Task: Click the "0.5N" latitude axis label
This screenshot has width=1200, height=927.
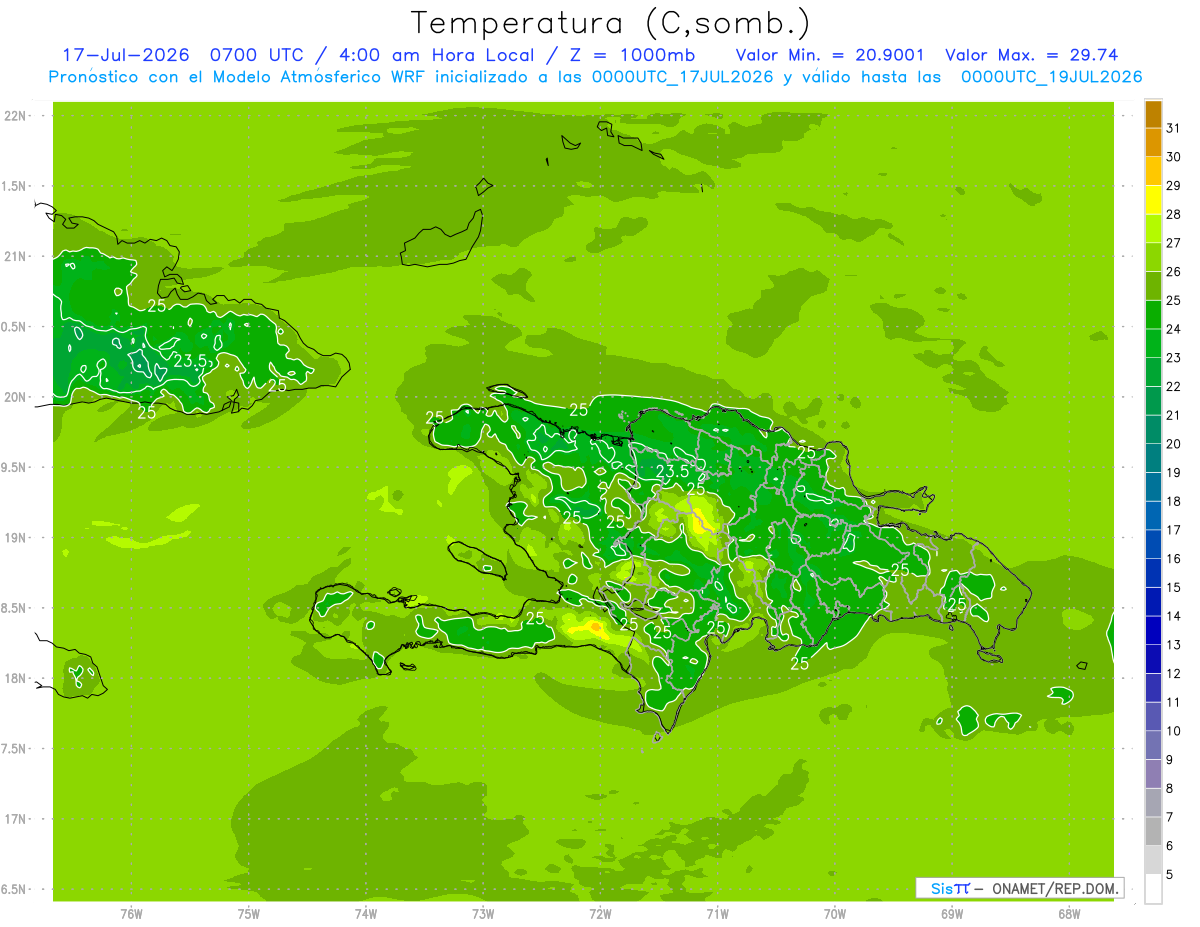Action: click(15, 327)
